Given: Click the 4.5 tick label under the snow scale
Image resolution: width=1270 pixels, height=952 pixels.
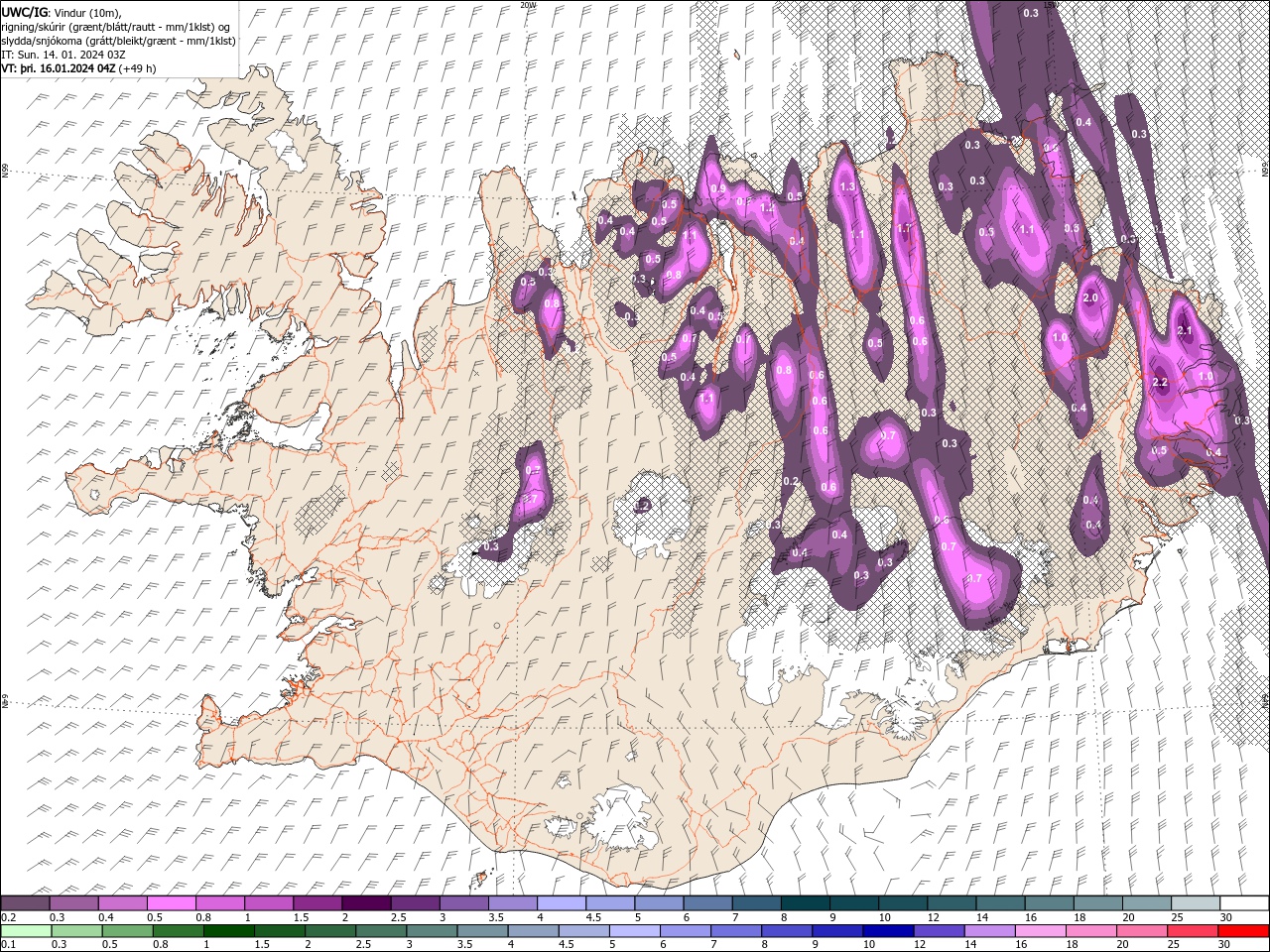Looking at the screenshot, I should (593, 917).
